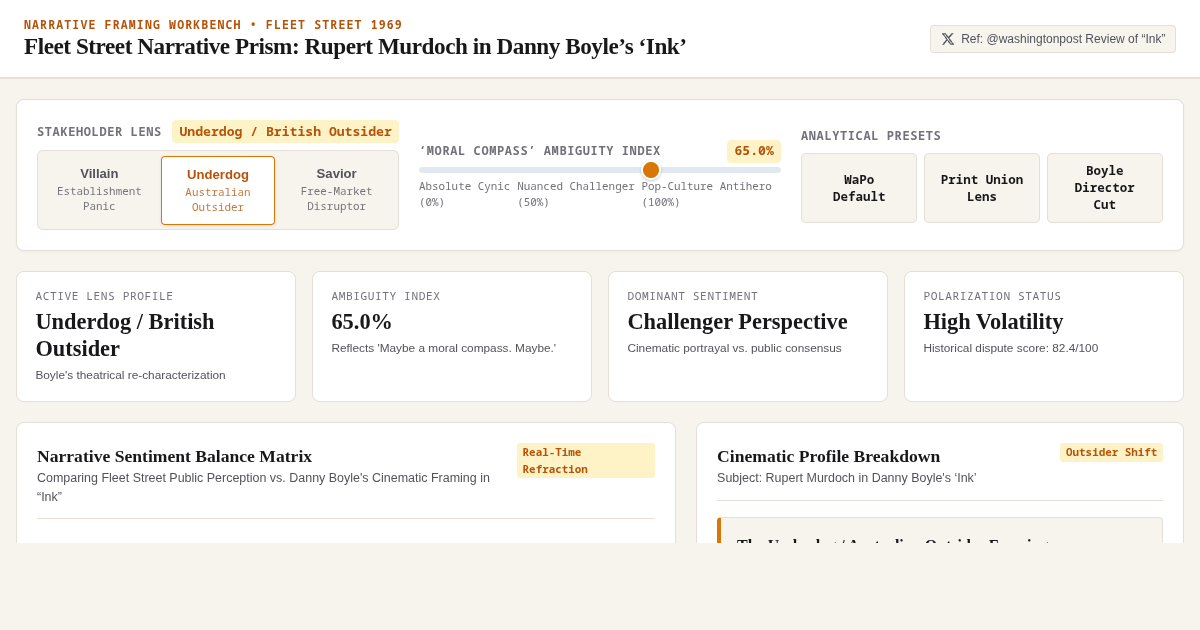
Task: Click the 'Nuanced Challenger (50%)' slider label
Action: pos(576,194)
